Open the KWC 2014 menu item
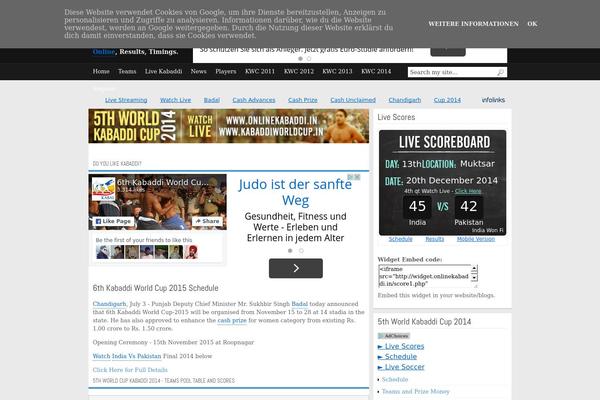 click(x=376, y=72)
